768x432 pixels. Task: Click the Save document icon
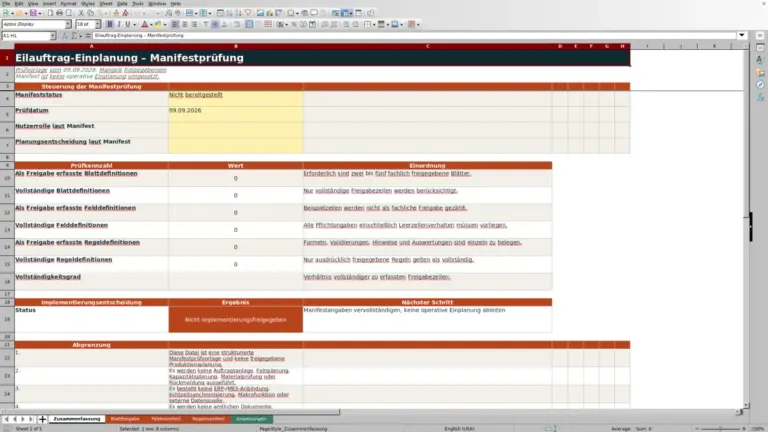33,13
